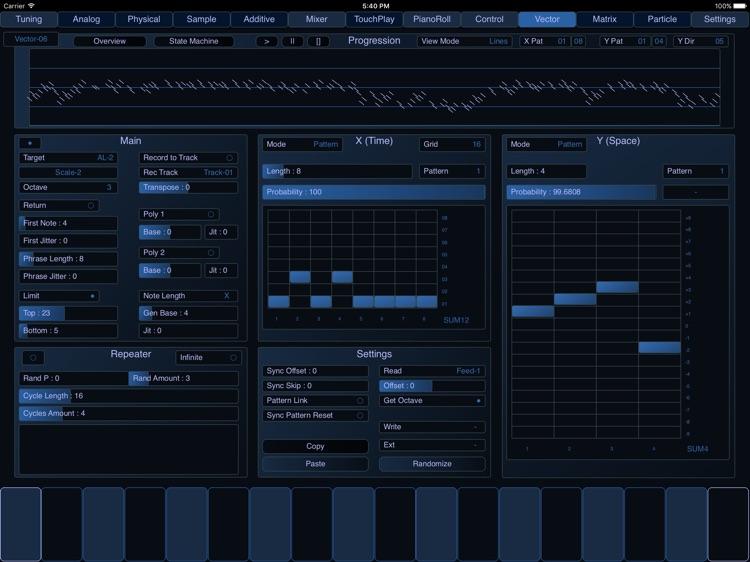Adjust the Settings Offset : 0 slider

(432, 386)
